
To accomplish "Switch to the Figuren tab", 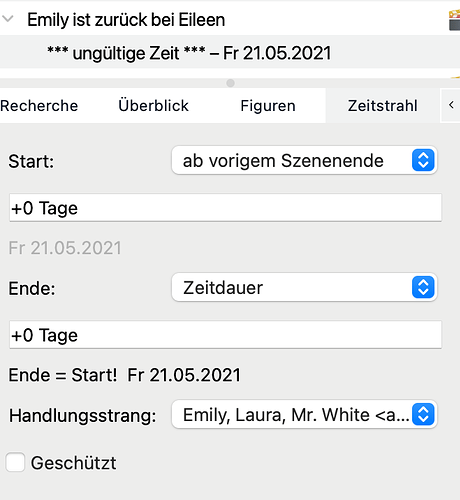I will pyautogui.click(x=268, y=106).
